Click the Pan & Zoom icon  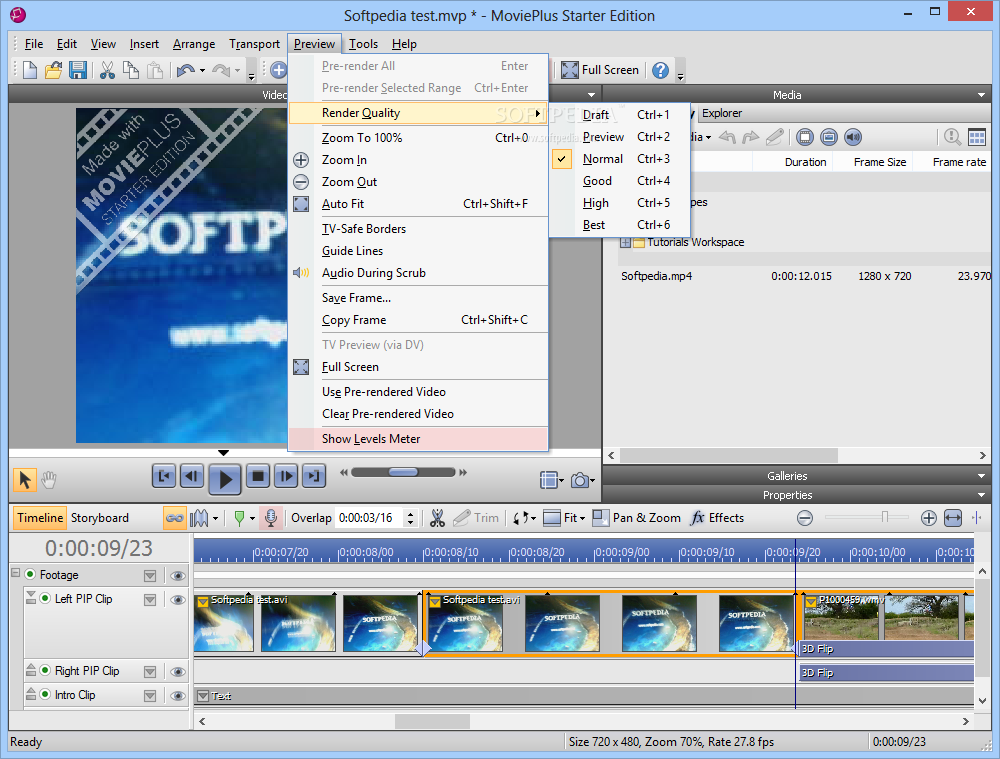tap(600, 518)
